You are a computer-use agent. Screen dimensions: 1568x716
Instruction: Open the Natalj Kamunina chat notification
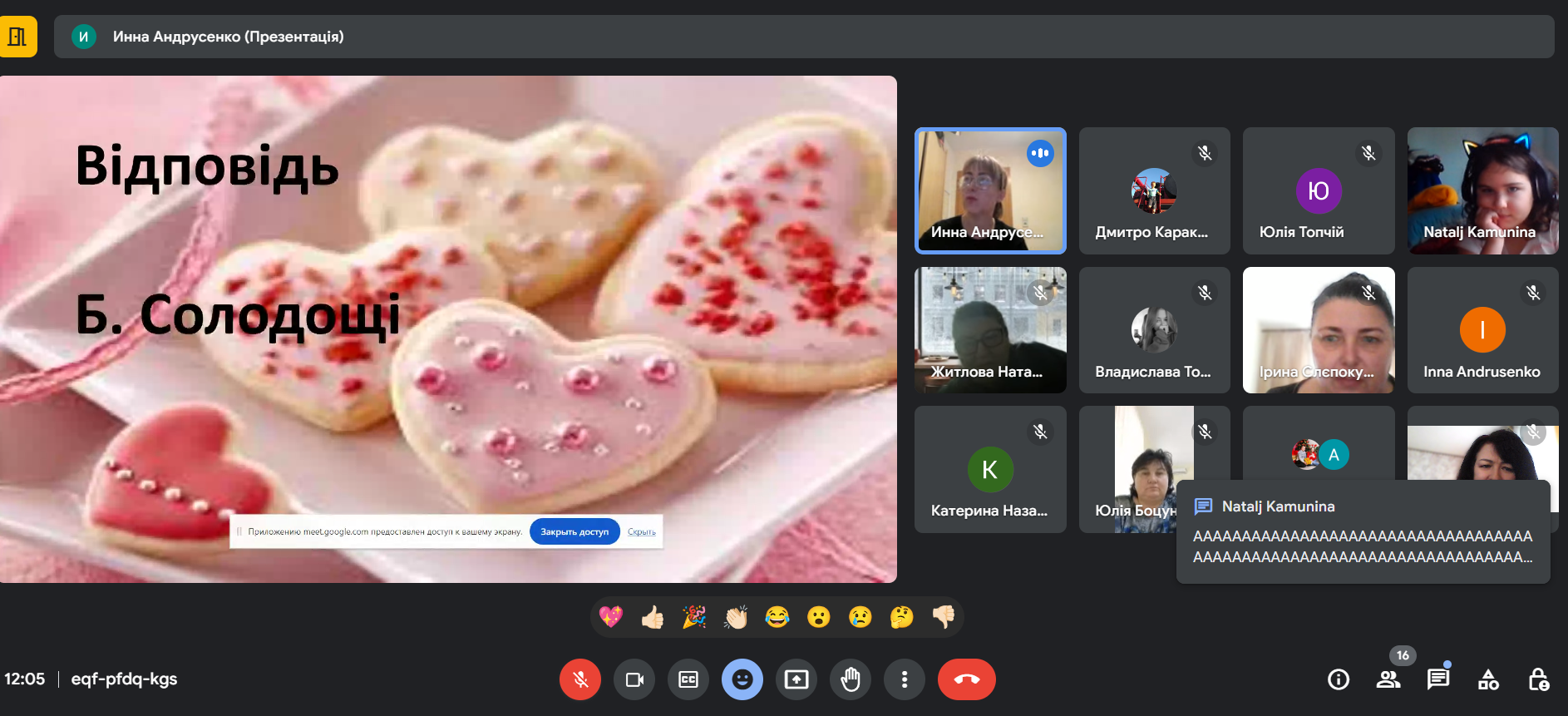(x=1363, y=532)
